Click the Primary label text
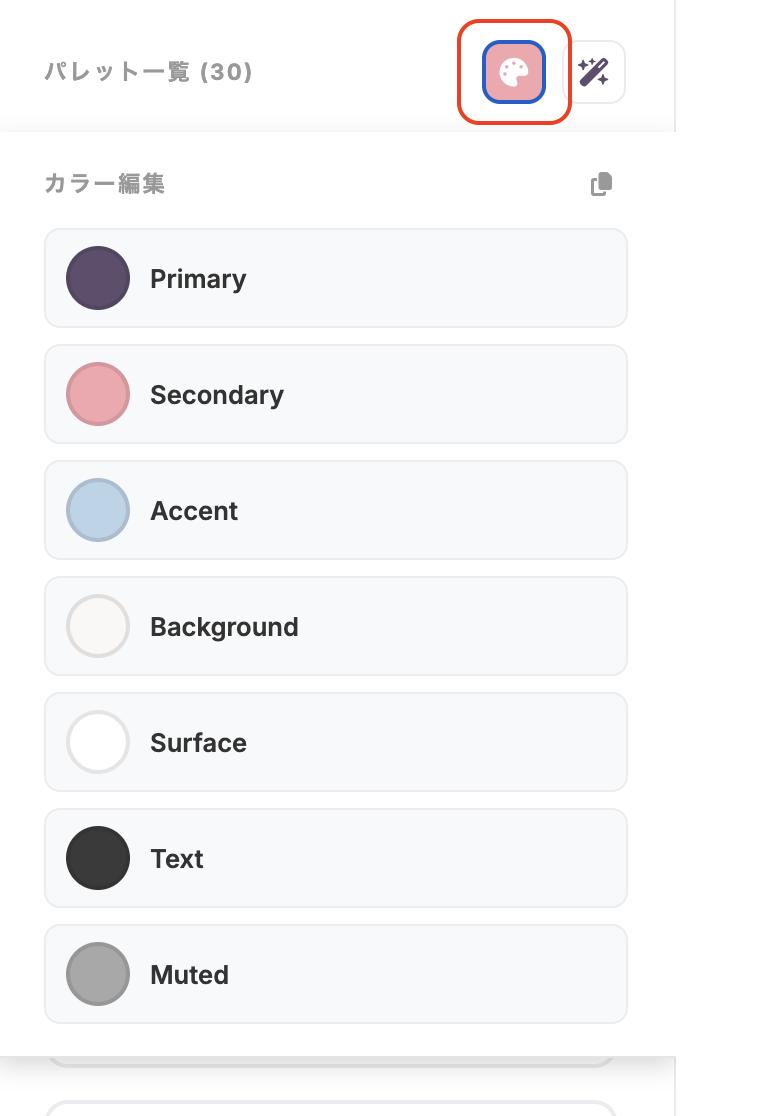Viewport: 758px width, 1116px height. pyautogui.click(x=198, y=279)
